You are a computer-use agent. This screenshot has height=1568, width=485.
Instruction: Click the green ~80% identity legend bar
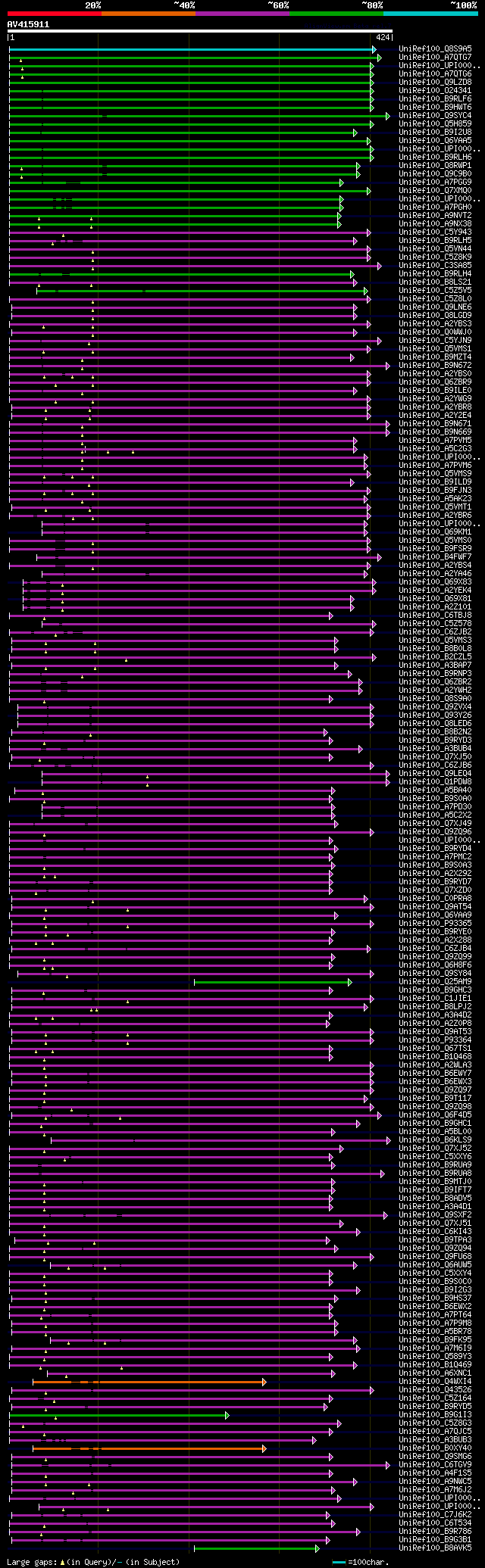point(336,13)
